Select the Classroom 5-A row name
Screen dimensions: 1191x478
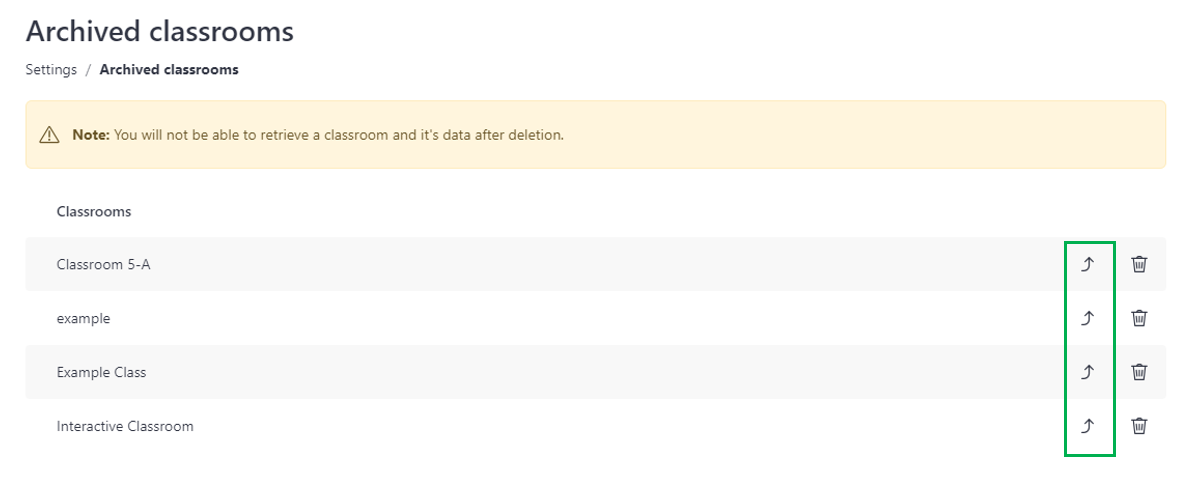[x=103, y=264]
